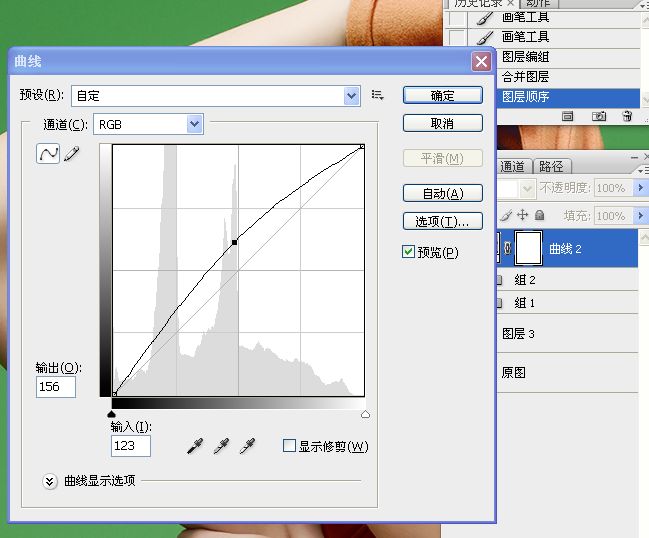Select the 合并图层 history state
649x538 pixels.
point(568,77)
